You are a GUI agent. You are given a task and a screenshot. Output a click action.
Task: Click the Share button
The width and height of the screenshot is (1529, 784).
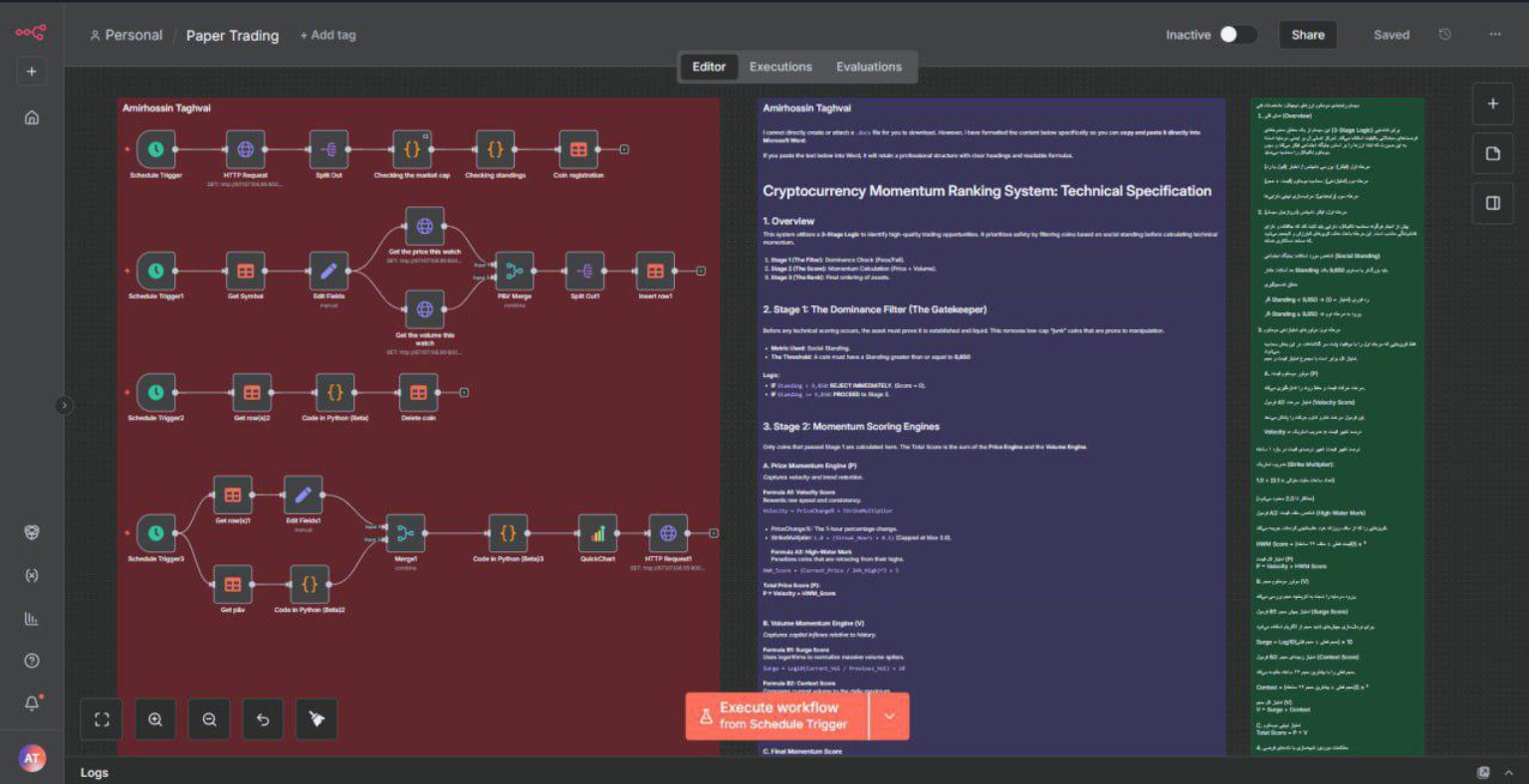pos(1308,35)
